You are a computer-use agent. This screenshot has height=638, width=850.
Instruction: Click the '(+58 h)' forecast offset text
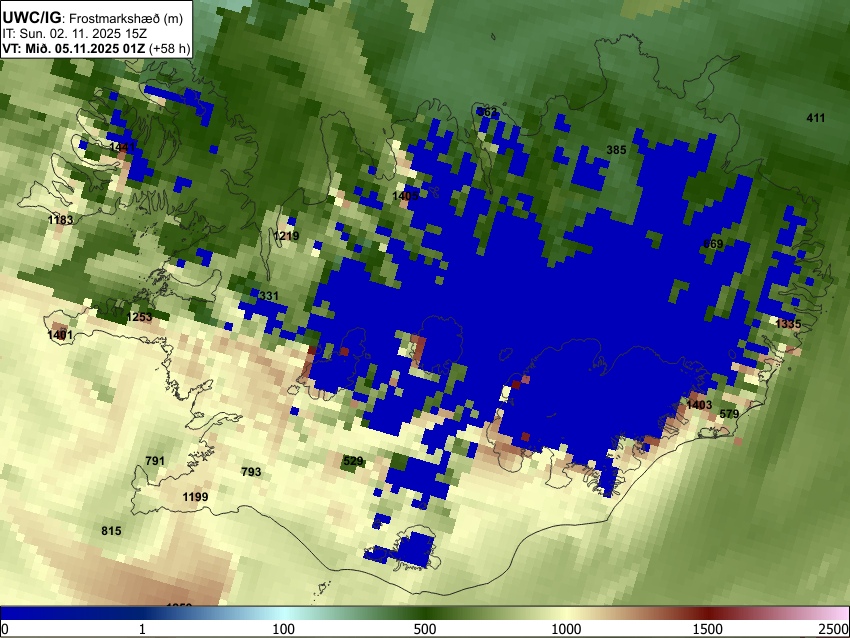click(x=169, y=48)
